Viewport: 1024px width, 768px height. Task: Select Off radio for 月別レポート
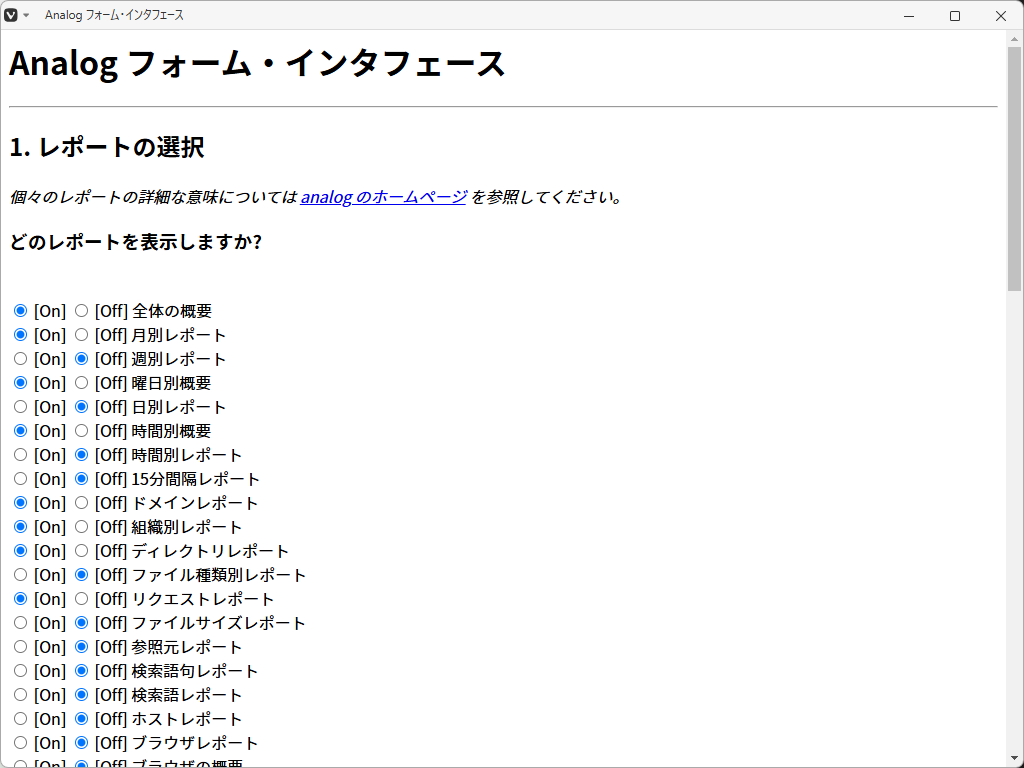pos(81,335)
